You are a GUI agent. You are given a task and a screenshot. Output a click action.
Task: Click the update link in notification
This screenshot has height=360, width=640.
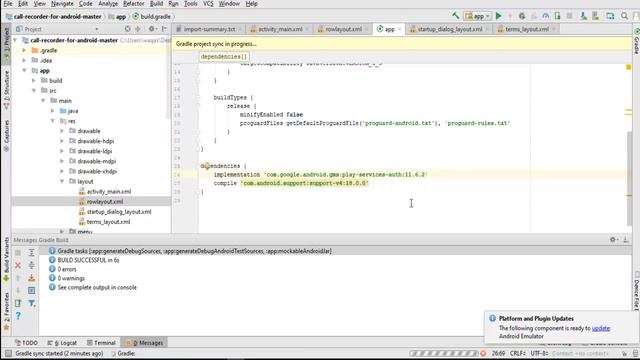pos(601,328)
